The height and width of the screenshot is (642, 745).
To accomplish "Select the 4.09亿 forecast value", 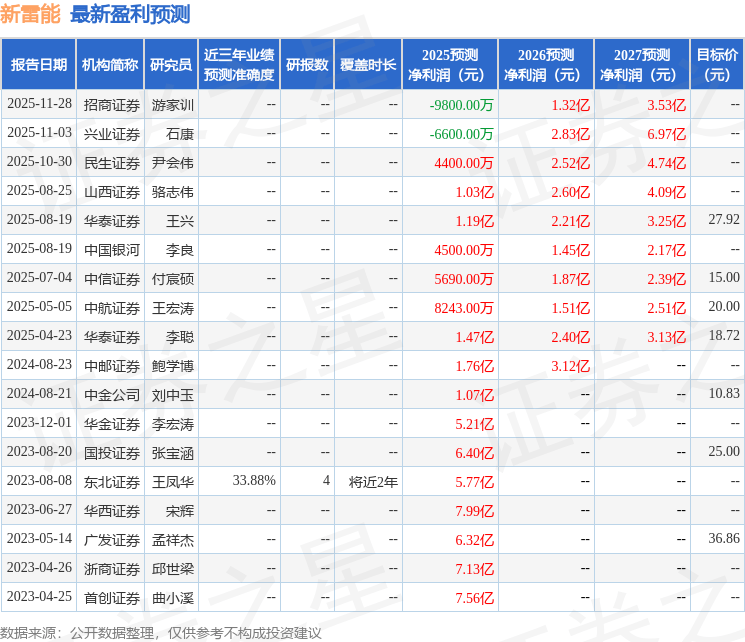I will coord(667,192).
